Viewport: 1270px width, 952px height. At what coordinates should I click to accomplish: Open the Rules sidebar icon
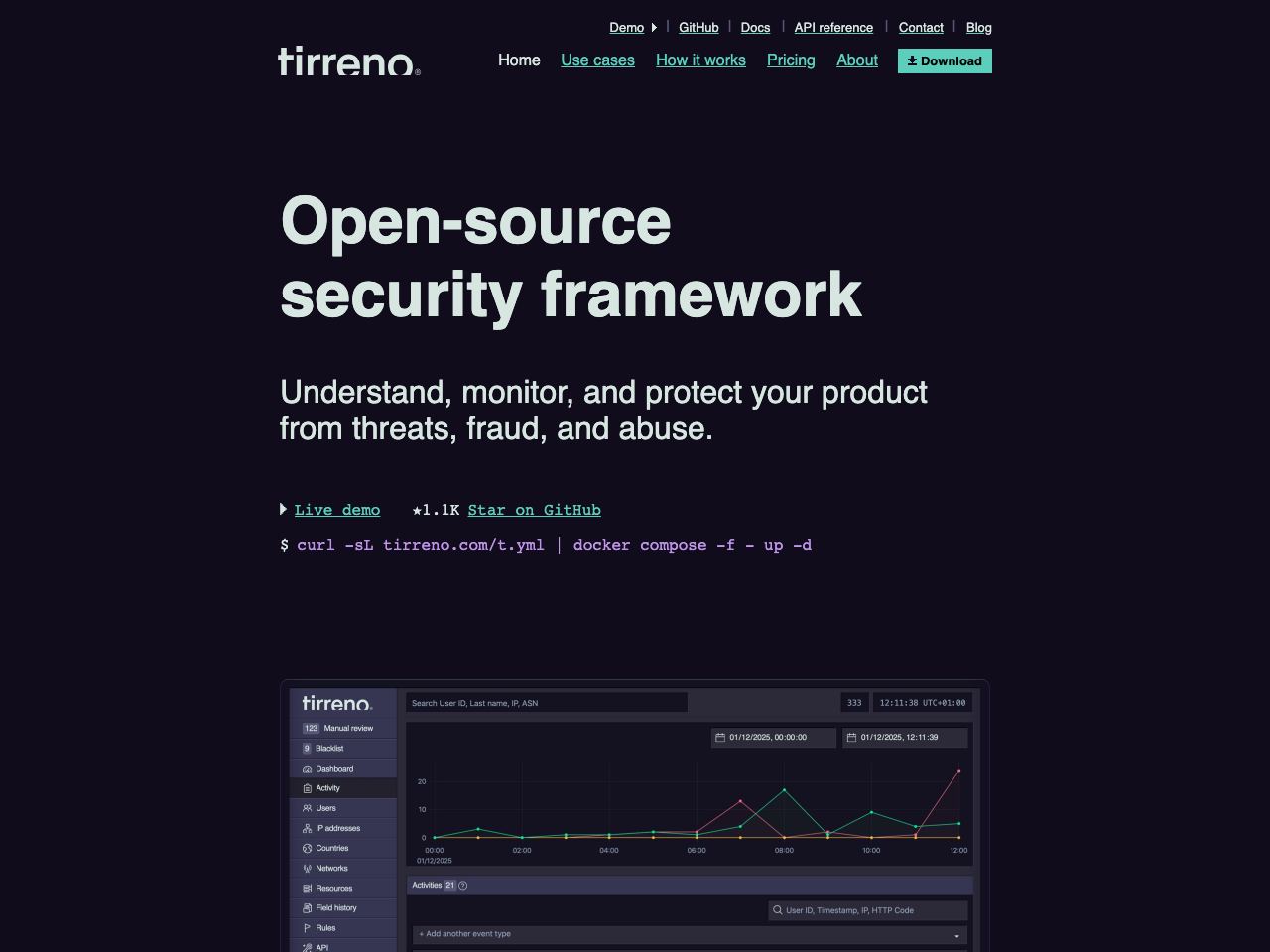(306, 927)
